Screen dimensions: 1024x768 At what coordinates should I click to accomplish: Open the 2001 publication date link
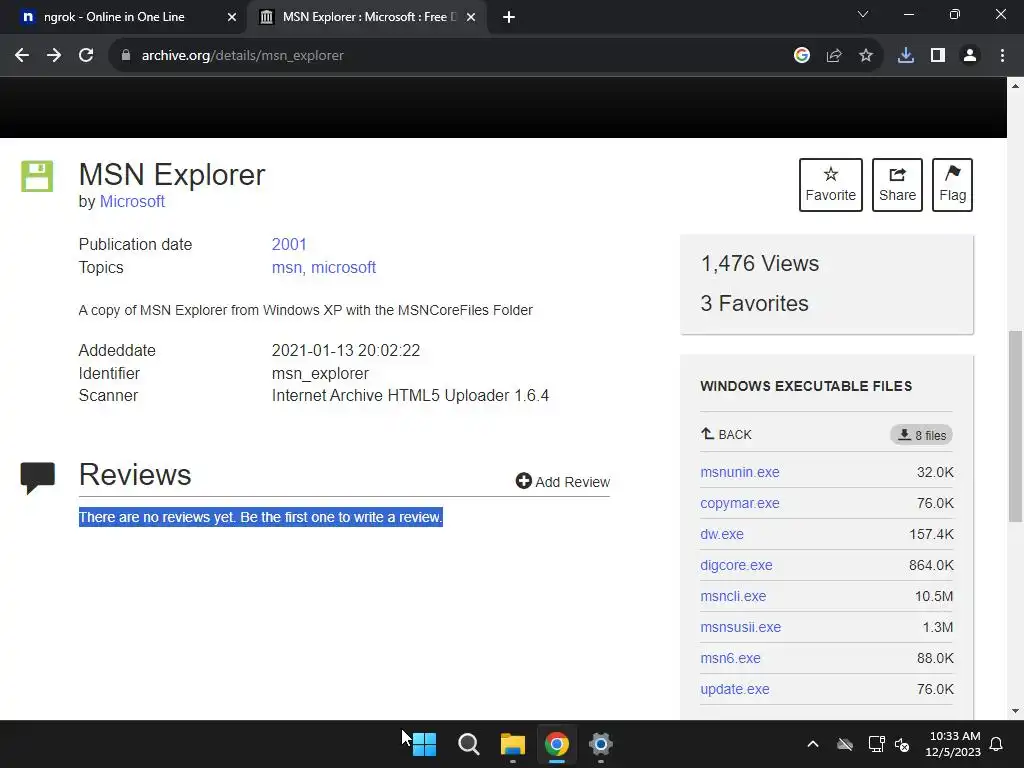289,244
